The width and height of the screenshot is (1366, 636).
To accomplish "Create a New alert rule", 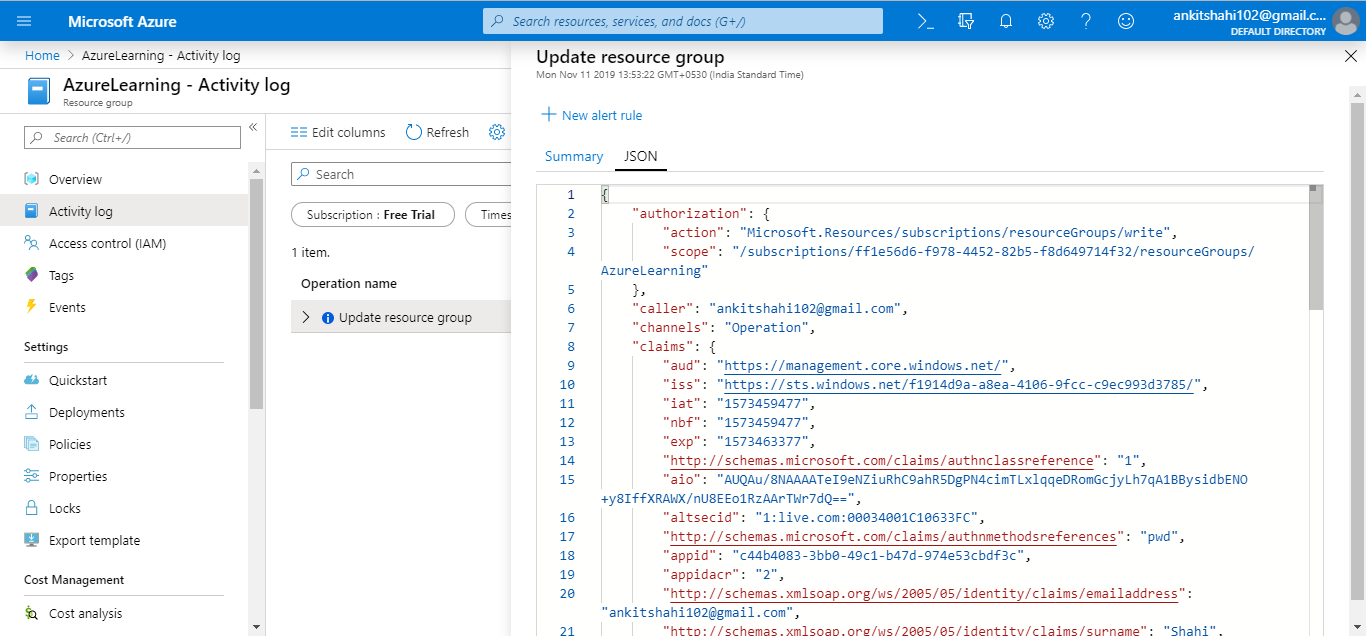I will (591, 115).
